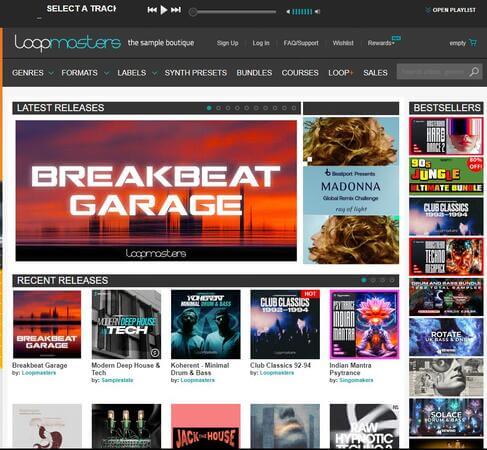Click the volume up speaker icon
487x450 pixels.
coord(317,12)
